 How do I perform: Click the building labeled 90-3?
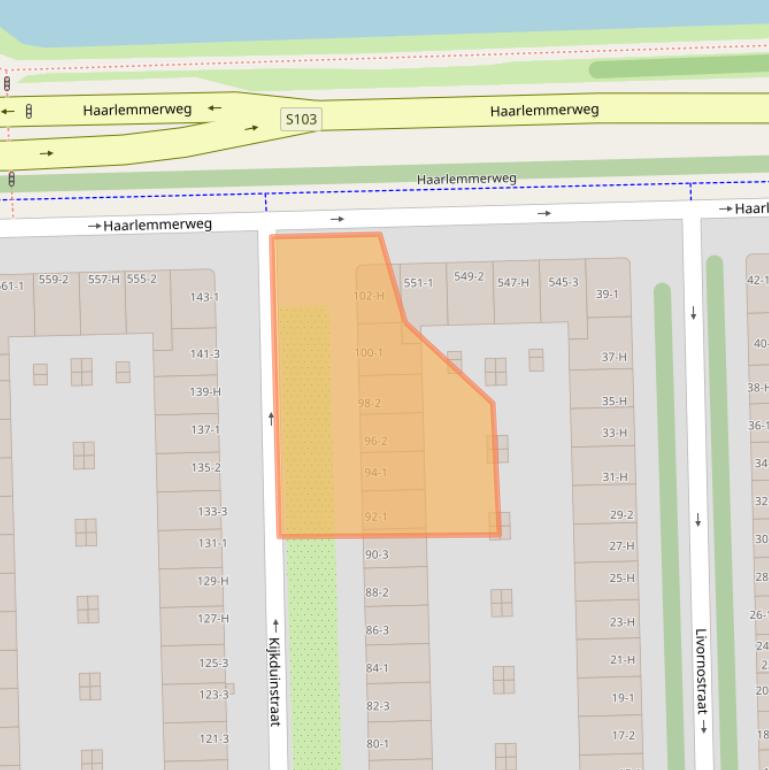click(377, 555)
